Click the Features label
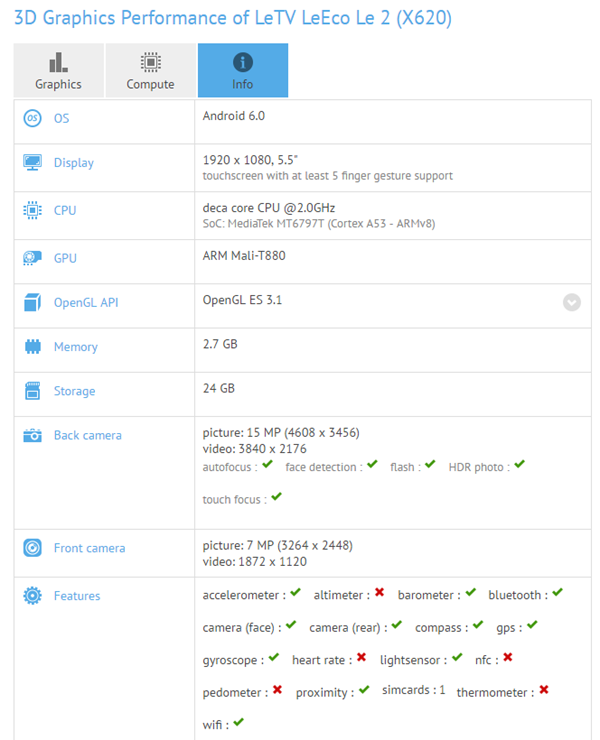 click(77, 596)
